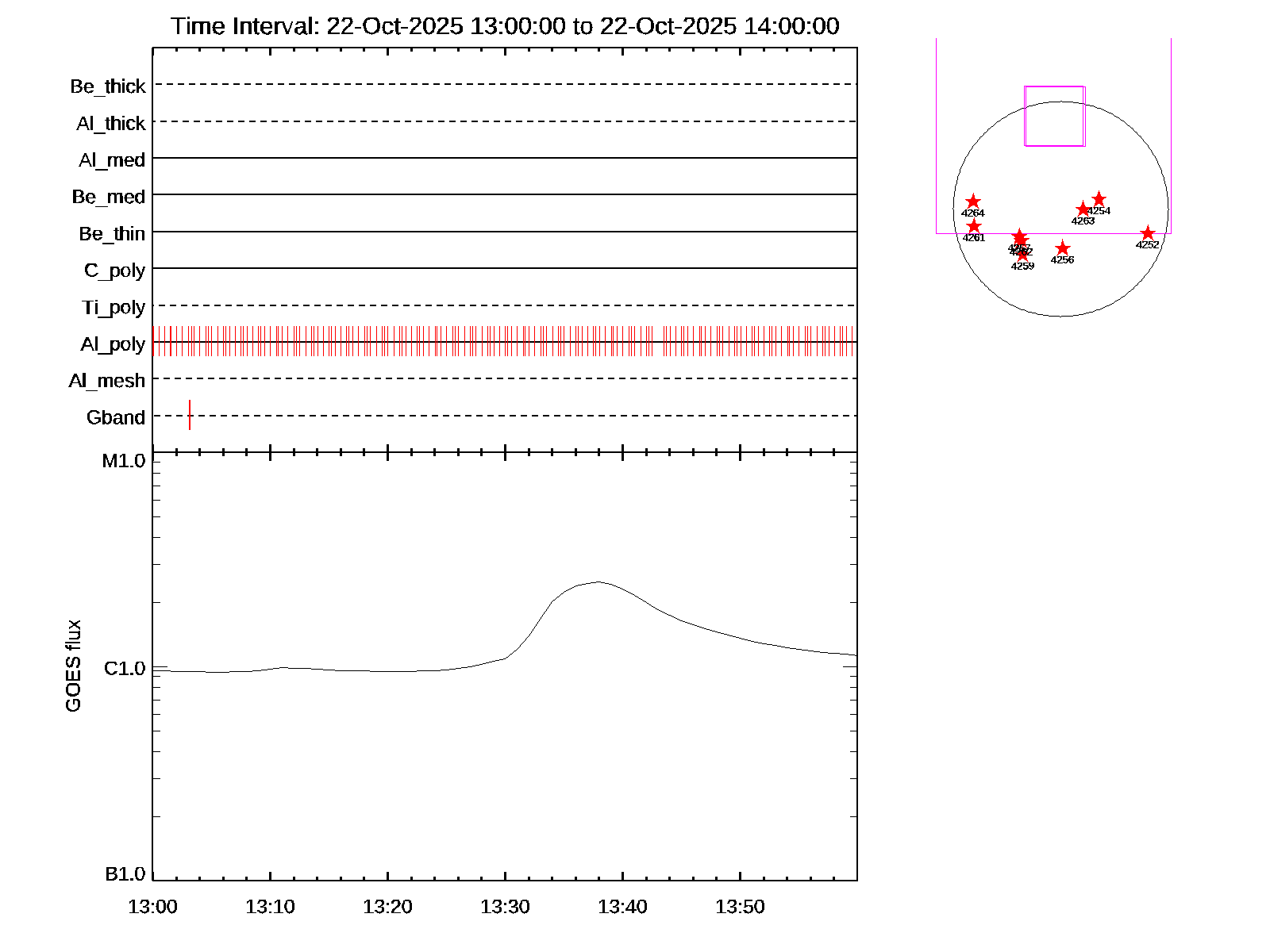Click the red star for region 4252
1270x952 pixels.
point(1147,233)
